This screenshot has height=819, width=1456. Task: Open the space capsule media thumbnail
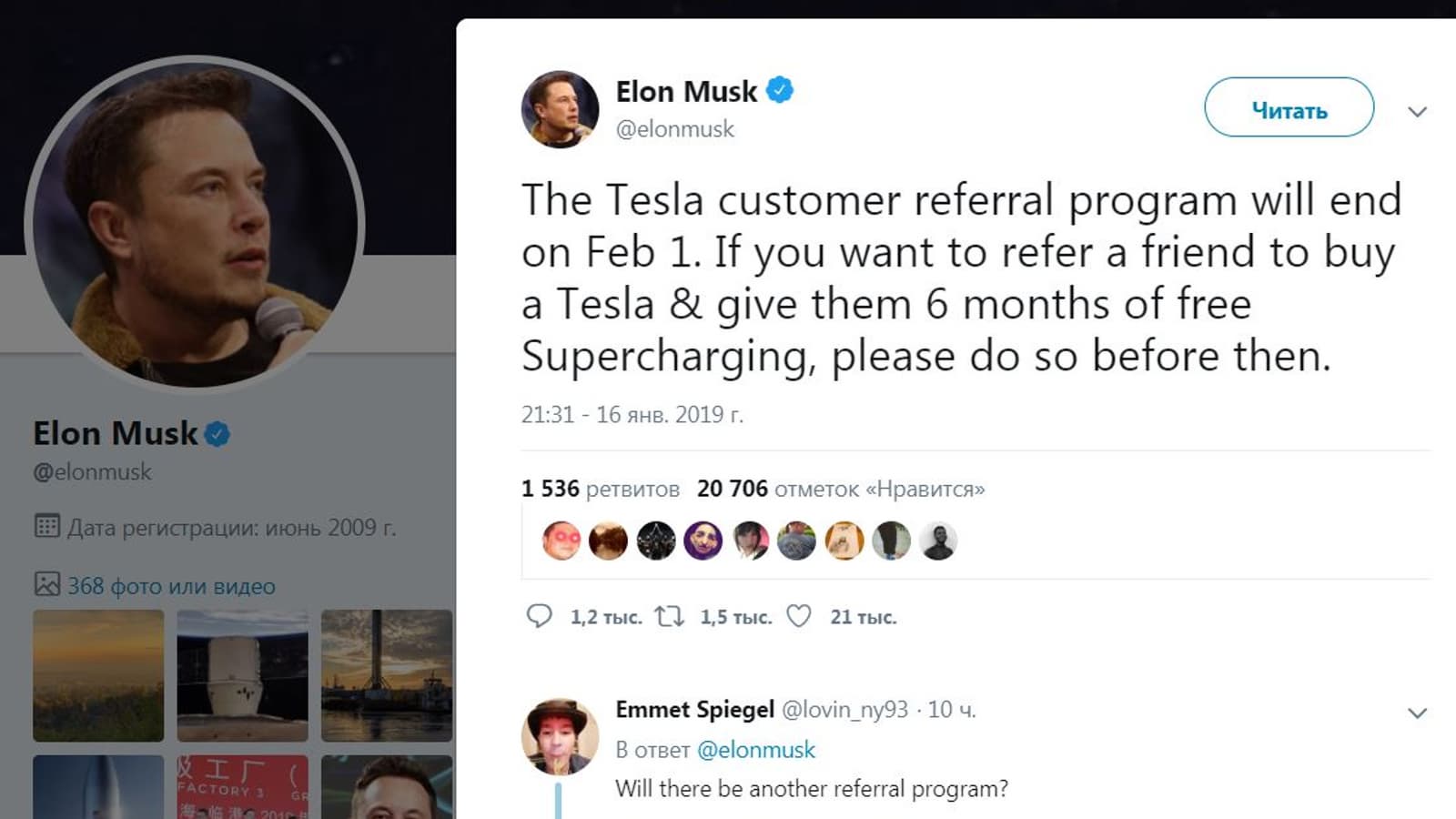(242, 675)
